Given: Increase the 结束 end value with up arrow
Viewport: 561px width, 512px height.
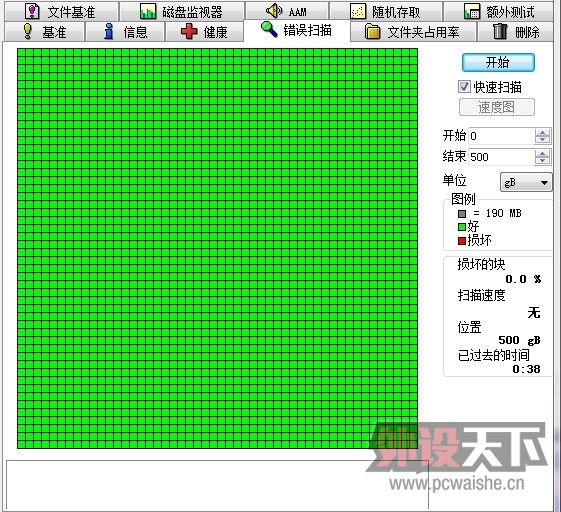Looking at the screenshot, I should (542, 153).
